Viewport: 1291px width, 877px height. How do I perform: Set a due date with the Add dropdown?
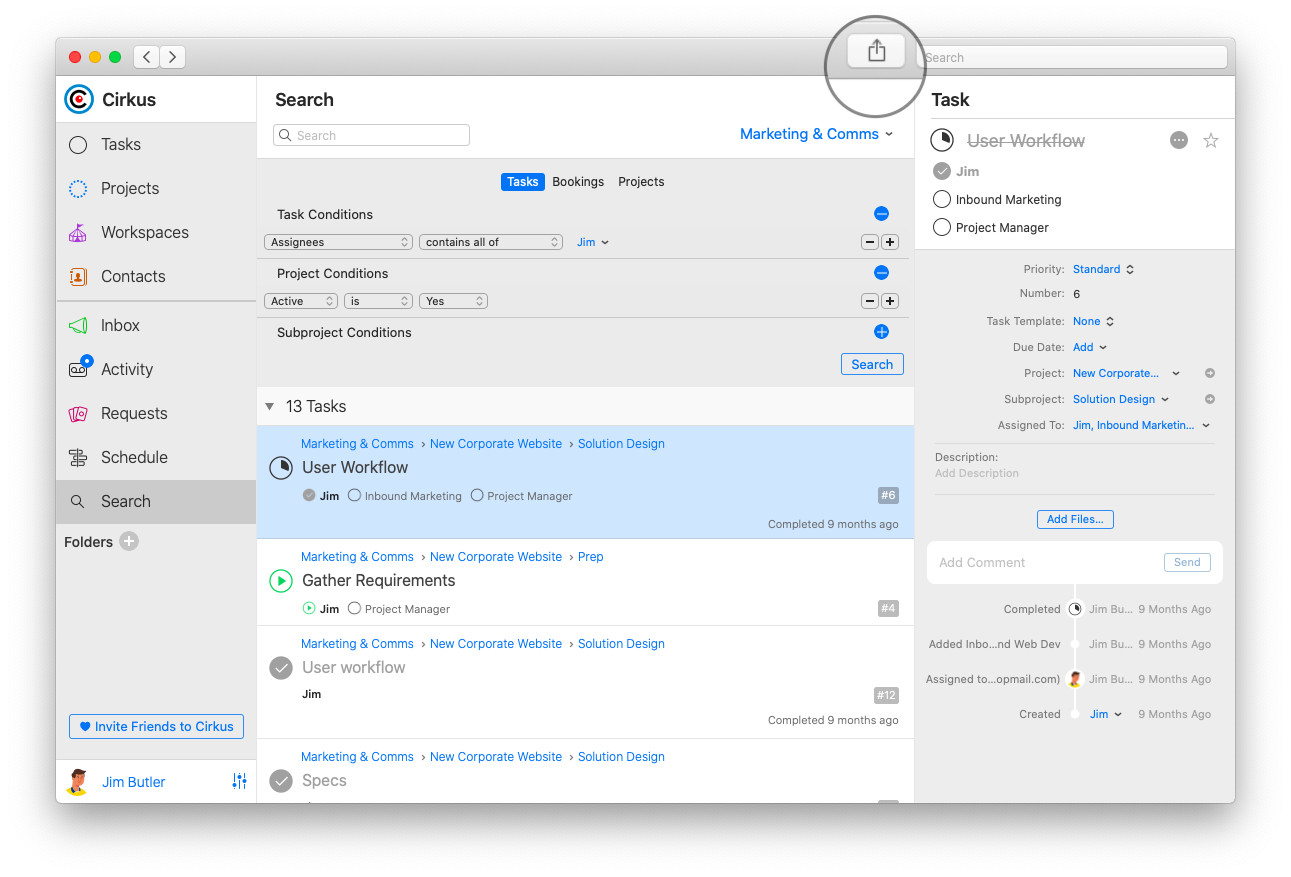coord(1090,347)
